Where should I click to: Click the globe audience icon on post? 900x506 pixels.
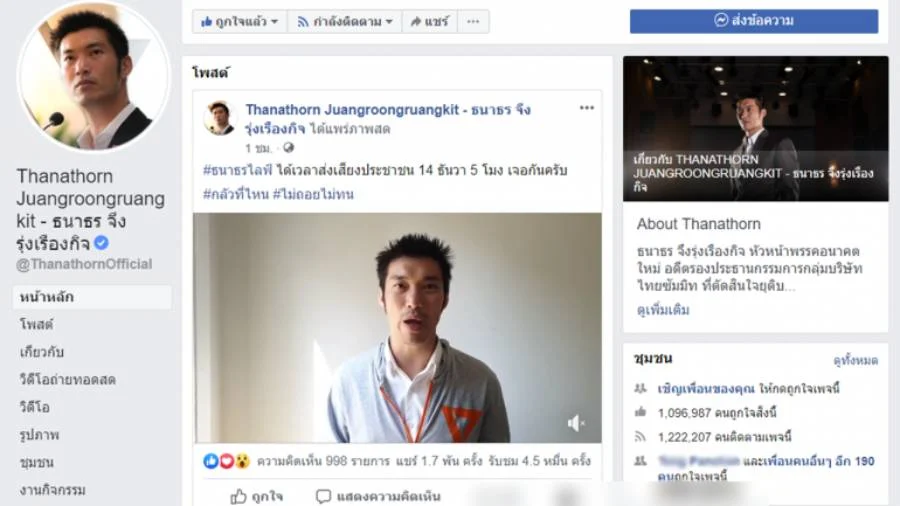click(x=288, y=148)
